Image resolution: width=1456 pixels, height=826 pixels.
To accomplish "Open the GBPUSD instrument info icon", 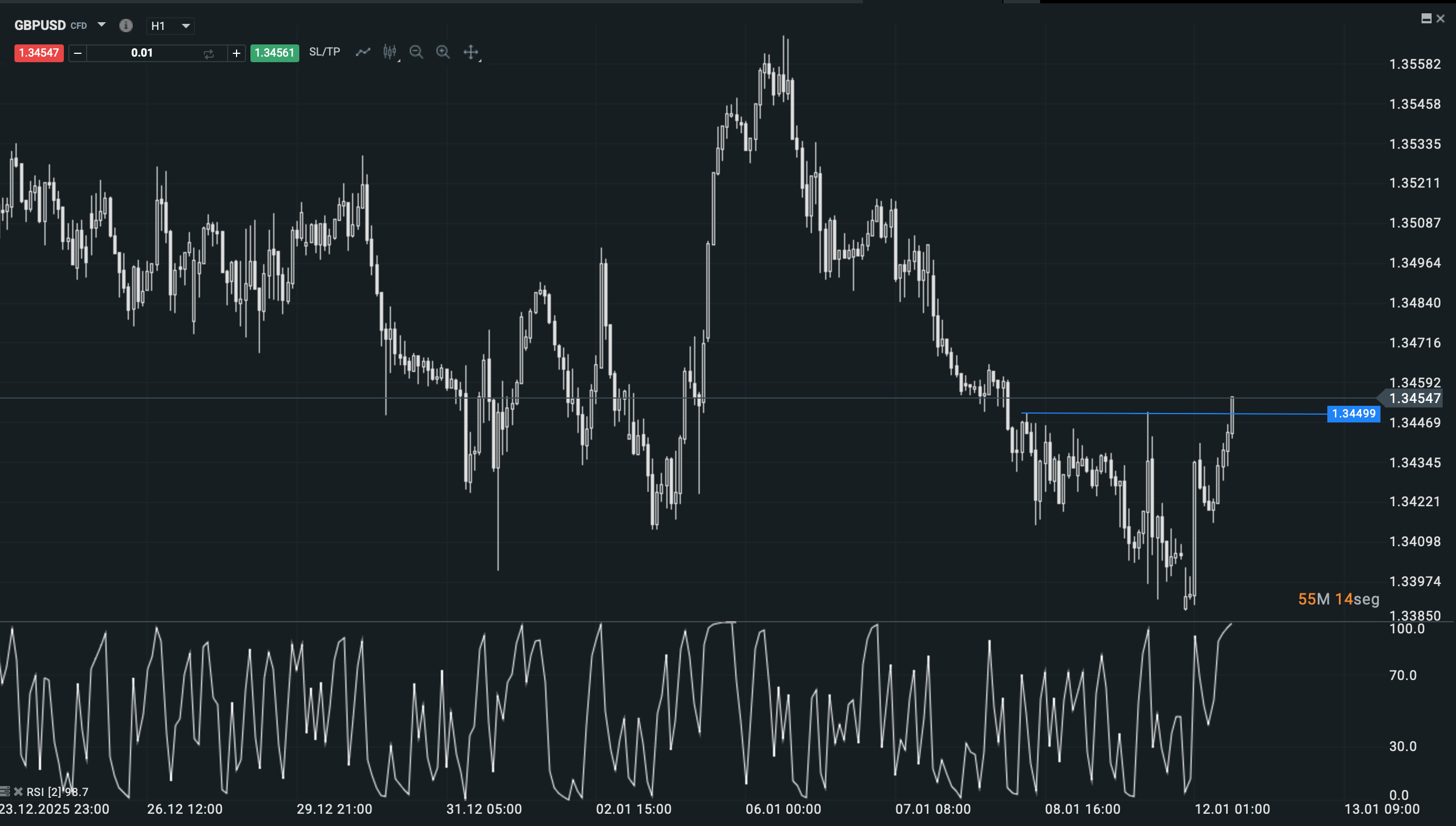I will tap(126, 26).
